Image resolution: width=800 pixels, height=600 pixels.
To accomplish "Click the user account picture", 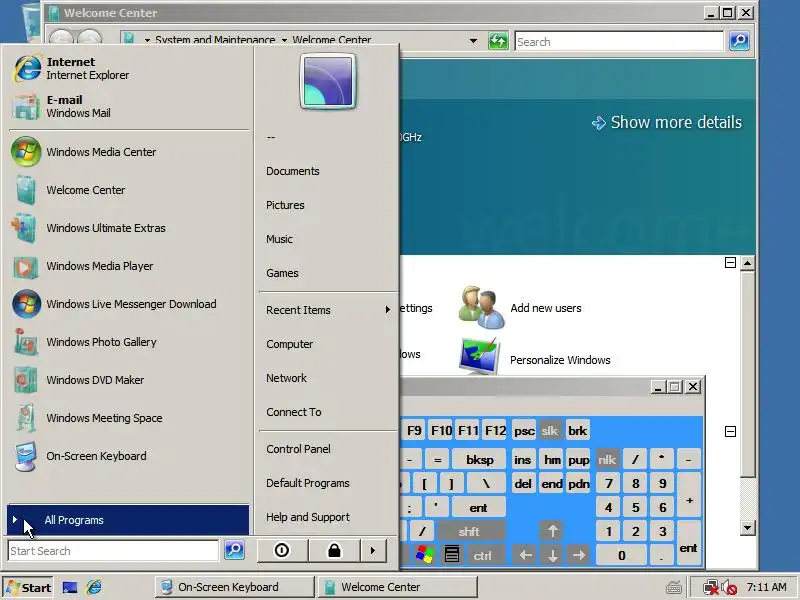I will [328, 81].
